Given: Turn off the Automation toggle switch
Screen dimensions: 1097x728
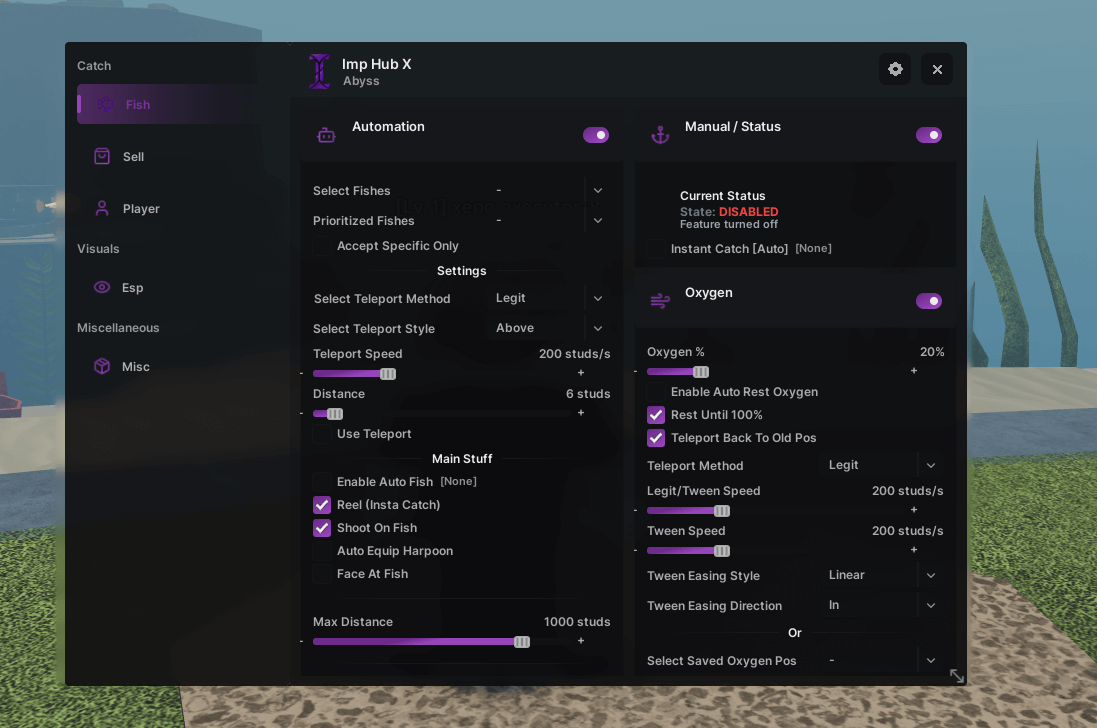Looking at the screenshot, I should (x=596, y=135).
